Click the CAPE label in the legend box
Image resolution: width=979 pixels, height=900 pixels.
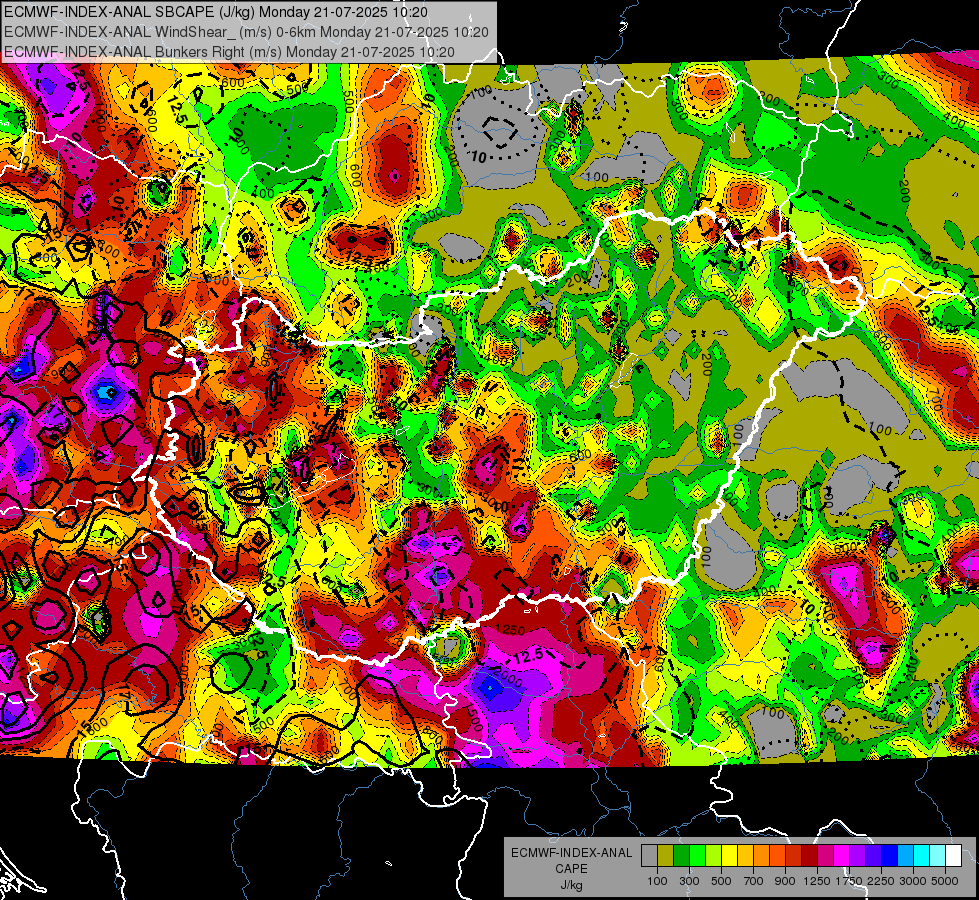(571, 869)
